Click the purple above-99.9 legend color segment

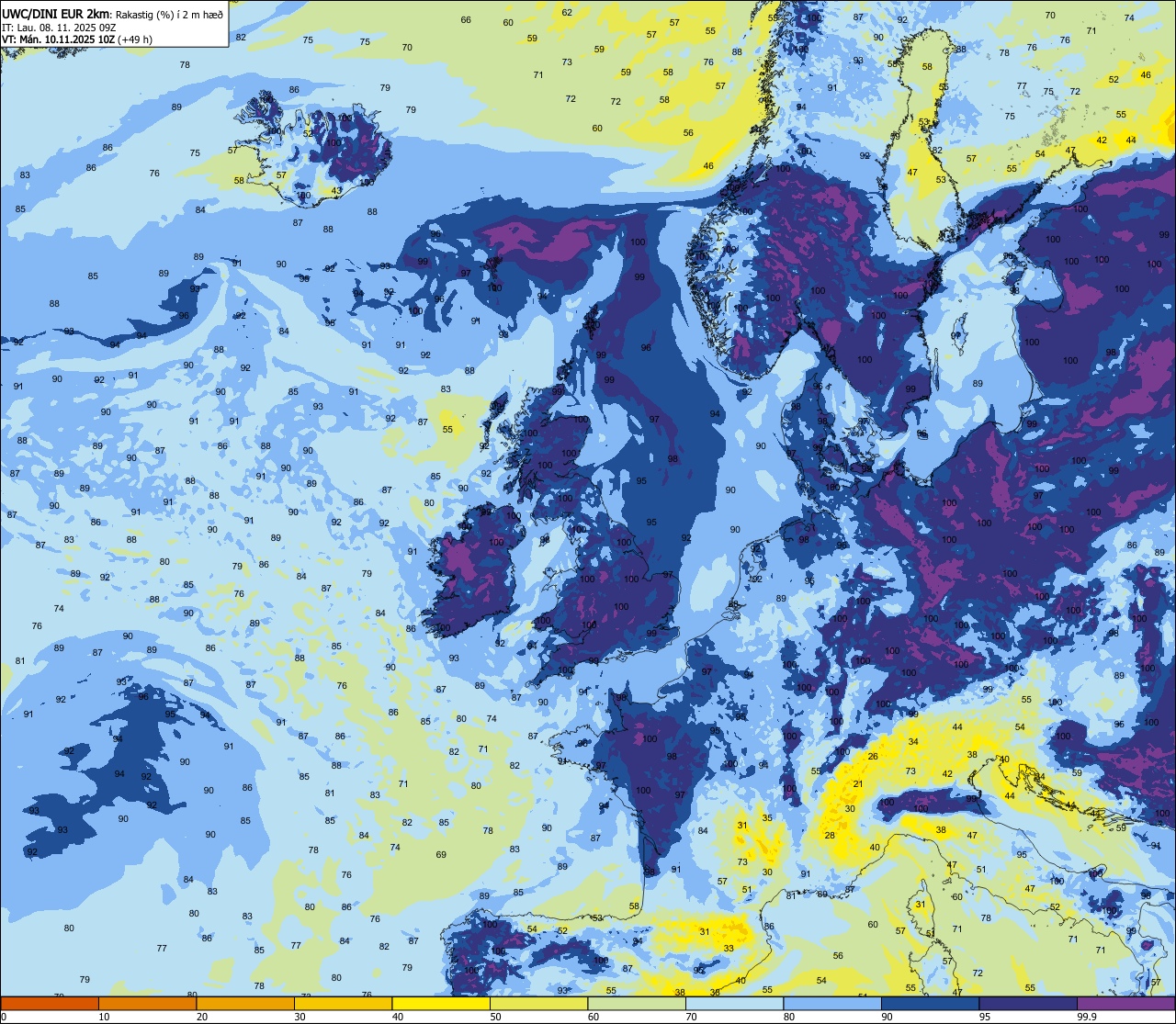click(x=1125, y=1003)
